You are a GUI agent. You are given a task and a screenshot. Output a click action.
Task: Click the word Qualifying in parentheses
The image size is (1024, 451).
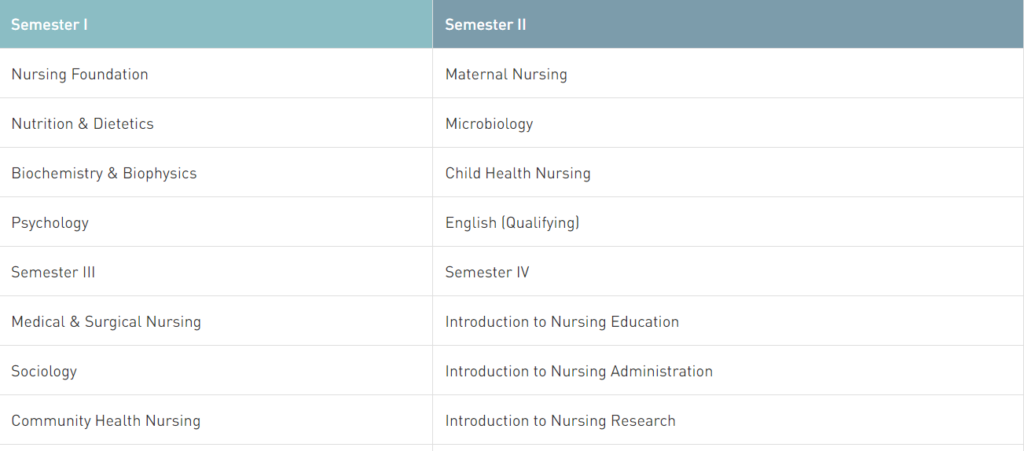[540, 223]
